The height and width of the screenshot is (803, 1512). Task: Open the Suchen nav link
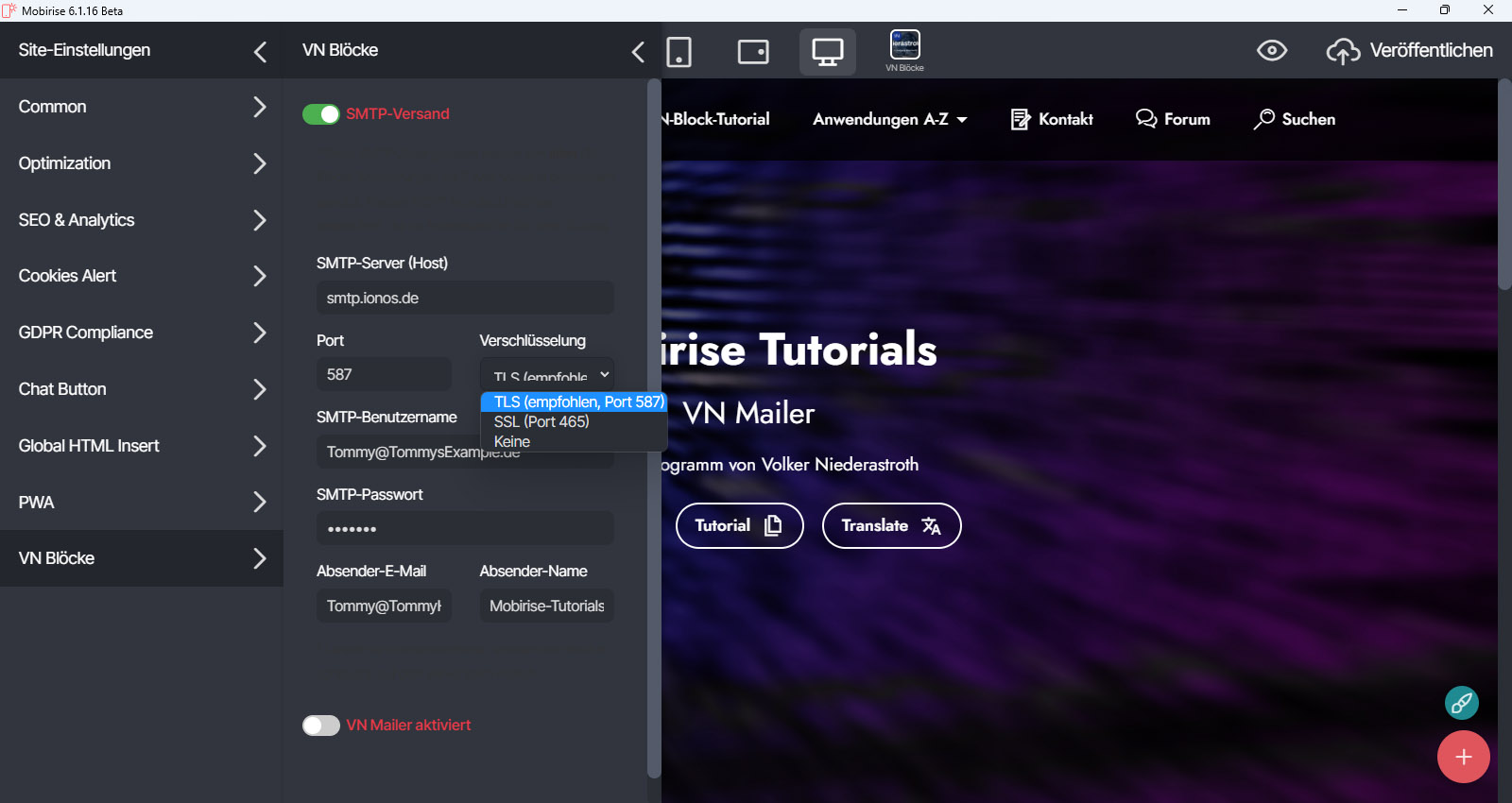[x=1308, y=119]
